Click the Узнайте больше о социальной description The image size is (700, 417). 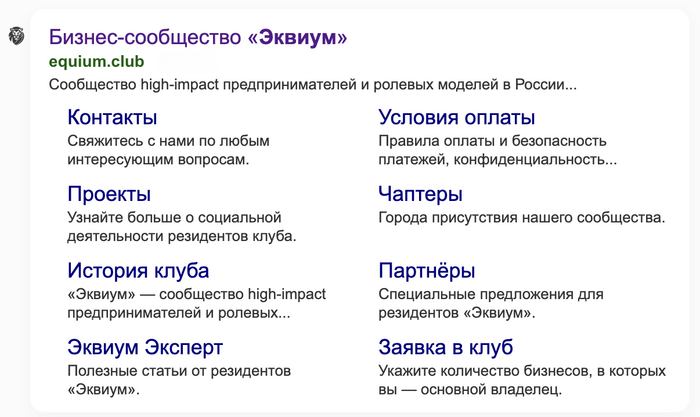point(181,227)
